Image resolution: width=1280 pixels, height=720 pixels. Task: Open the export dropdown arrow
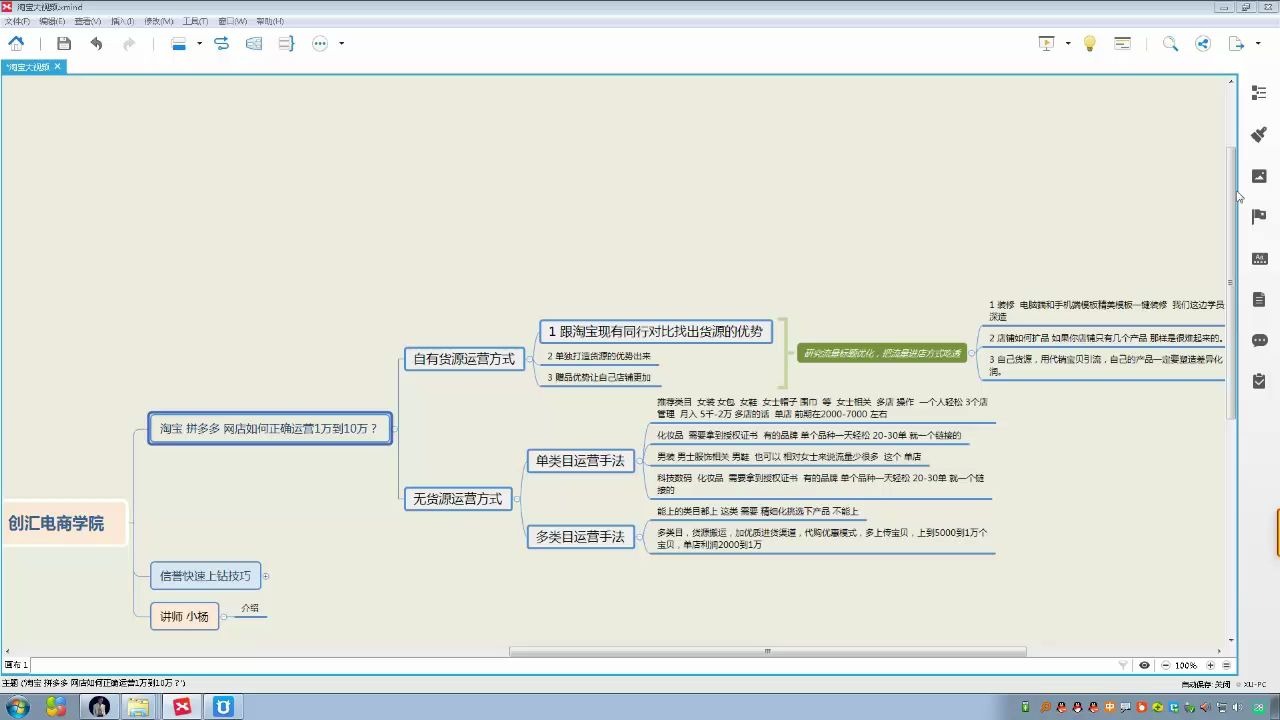tap(1258, 43)
